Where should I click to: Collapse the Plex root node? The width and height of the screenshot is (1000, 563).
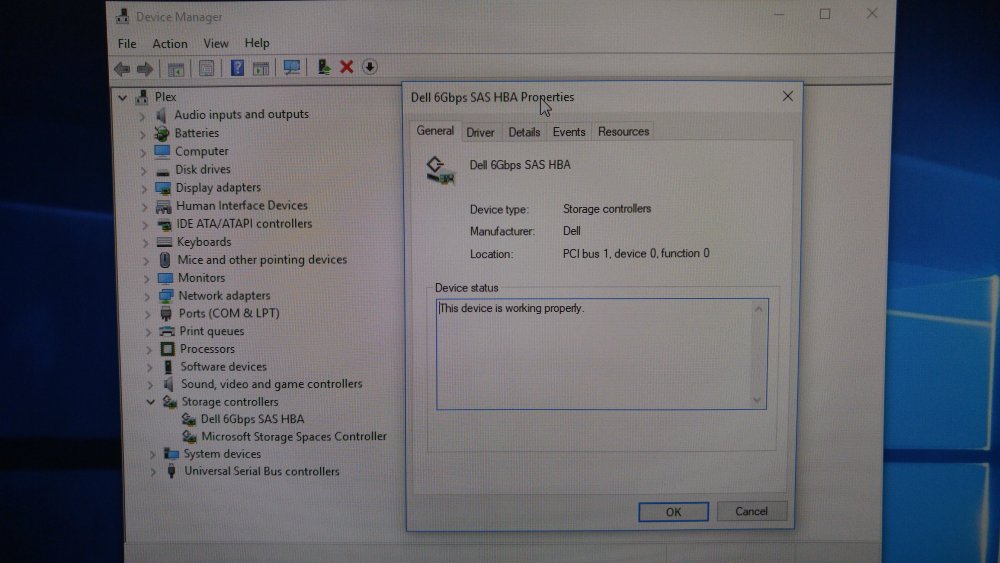point(122,98)
